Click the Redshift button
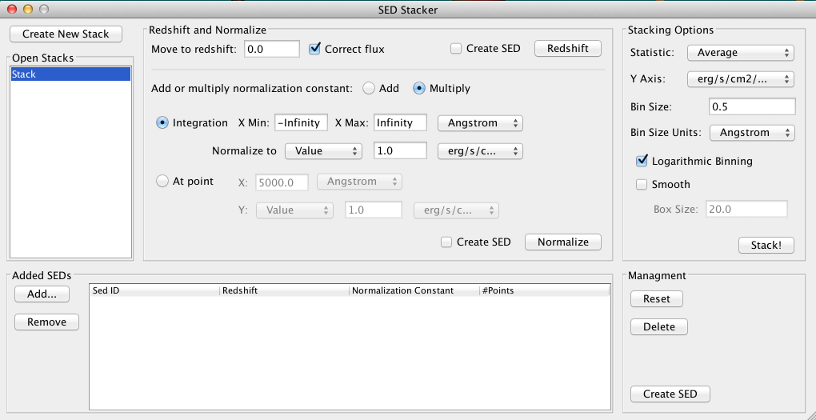This screenshot has width=816, height=420. pos(568,48)
